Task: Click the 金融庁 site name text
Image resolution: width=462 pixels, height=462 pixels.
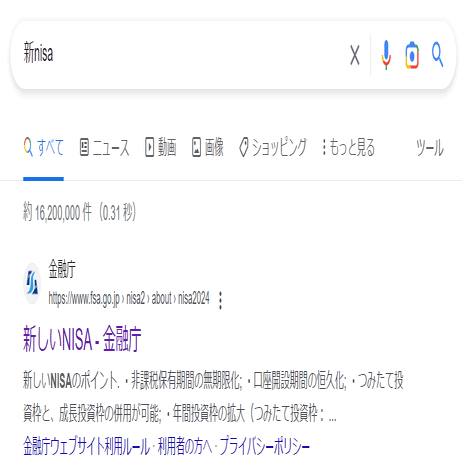Action: coord(62,269)
